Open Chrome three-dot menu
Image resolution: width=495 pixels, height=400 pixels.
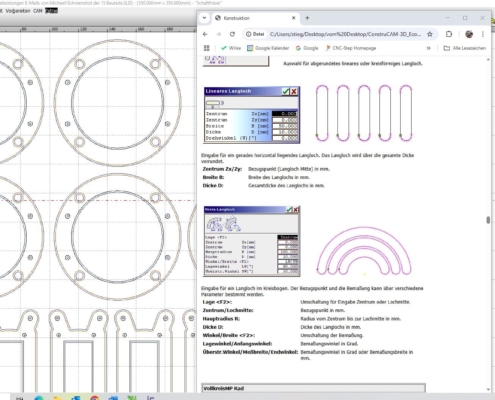click(x=483, y=34)
